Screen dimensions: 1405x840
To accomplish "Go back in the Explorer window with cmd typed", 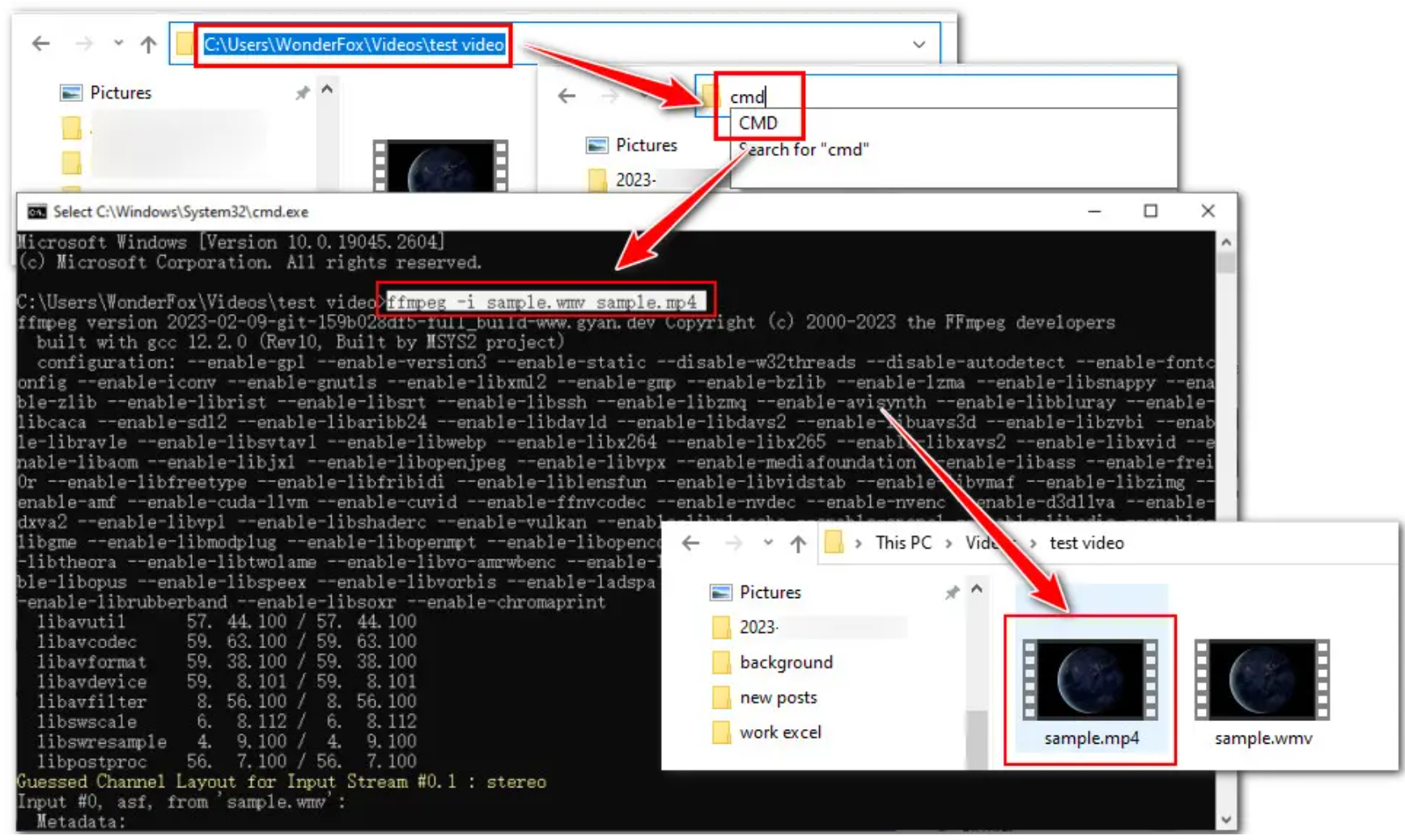I will [x=567, y=96].
